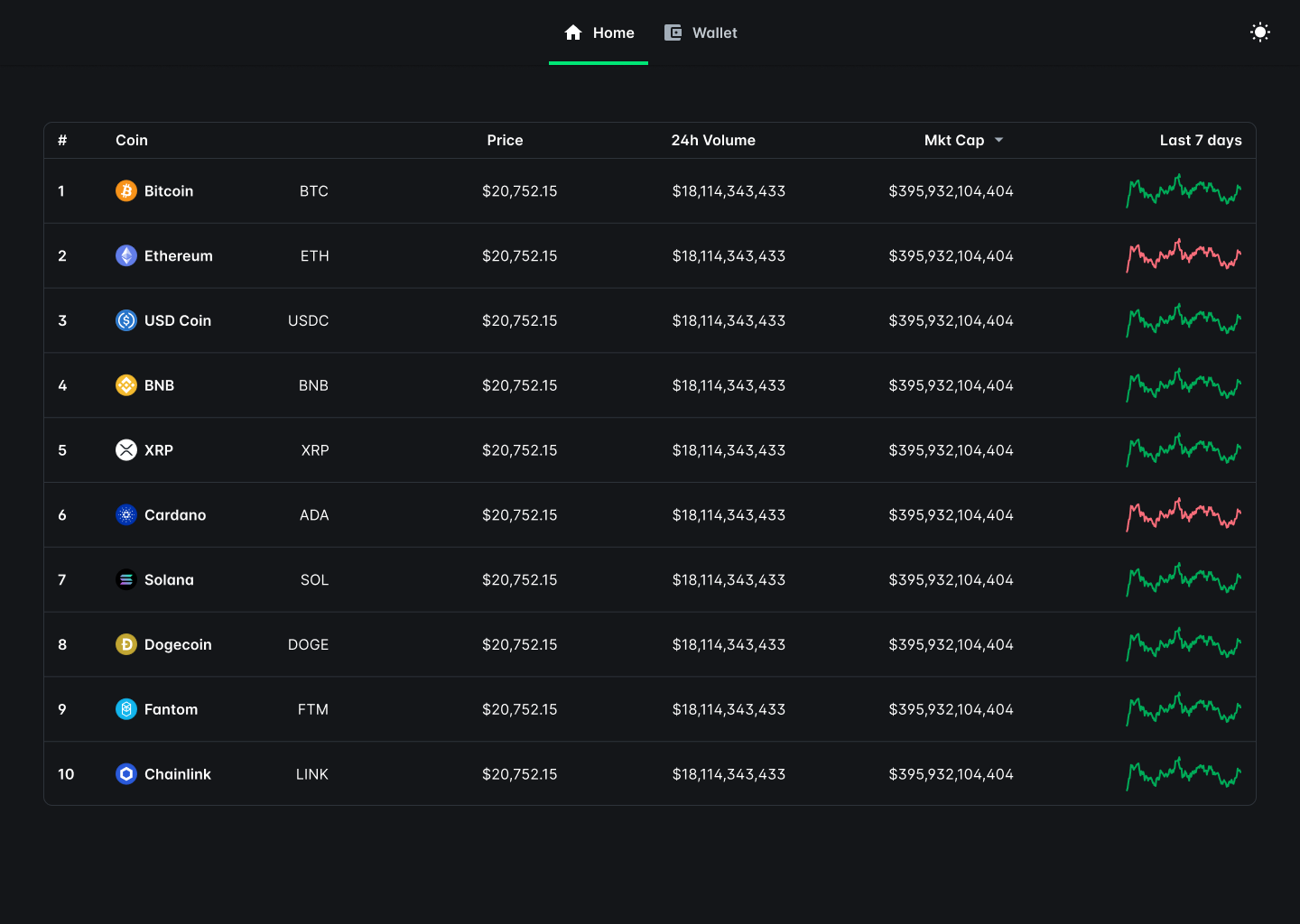The height and width of the screenshot is (924, 1300).
Task: Open USD Coin's 7-day sparkline chart
Action: (x=1184, y=320)
